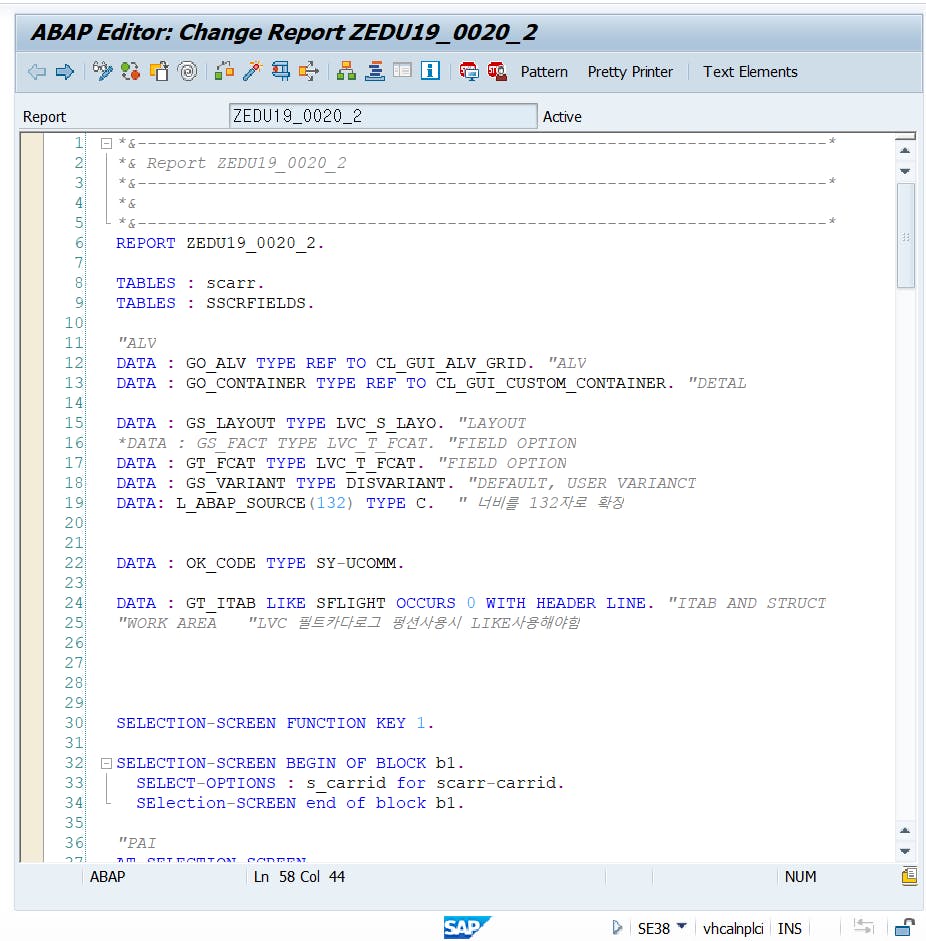Click 'scarr.' on the TABLES line 8
The image size is (926, 941).
pos(235,283)
